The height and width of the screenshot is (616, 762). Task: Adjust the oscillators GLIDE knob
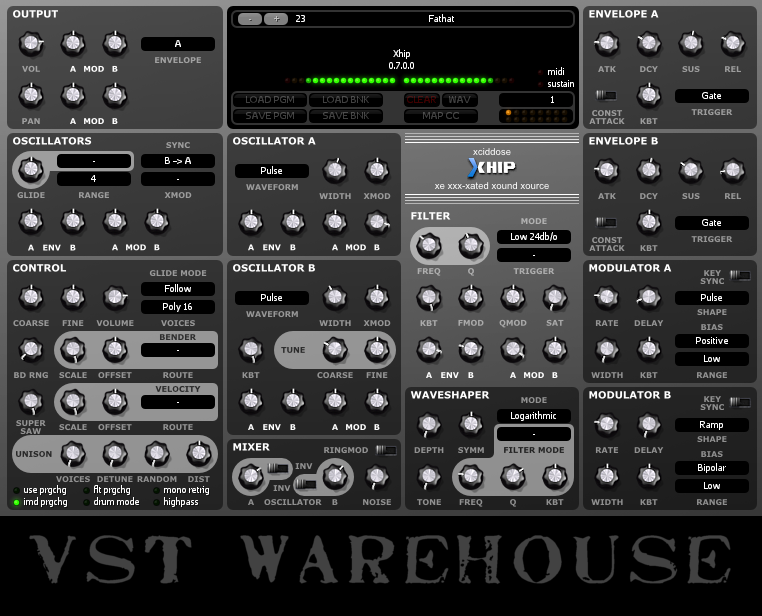coord(31,170)
